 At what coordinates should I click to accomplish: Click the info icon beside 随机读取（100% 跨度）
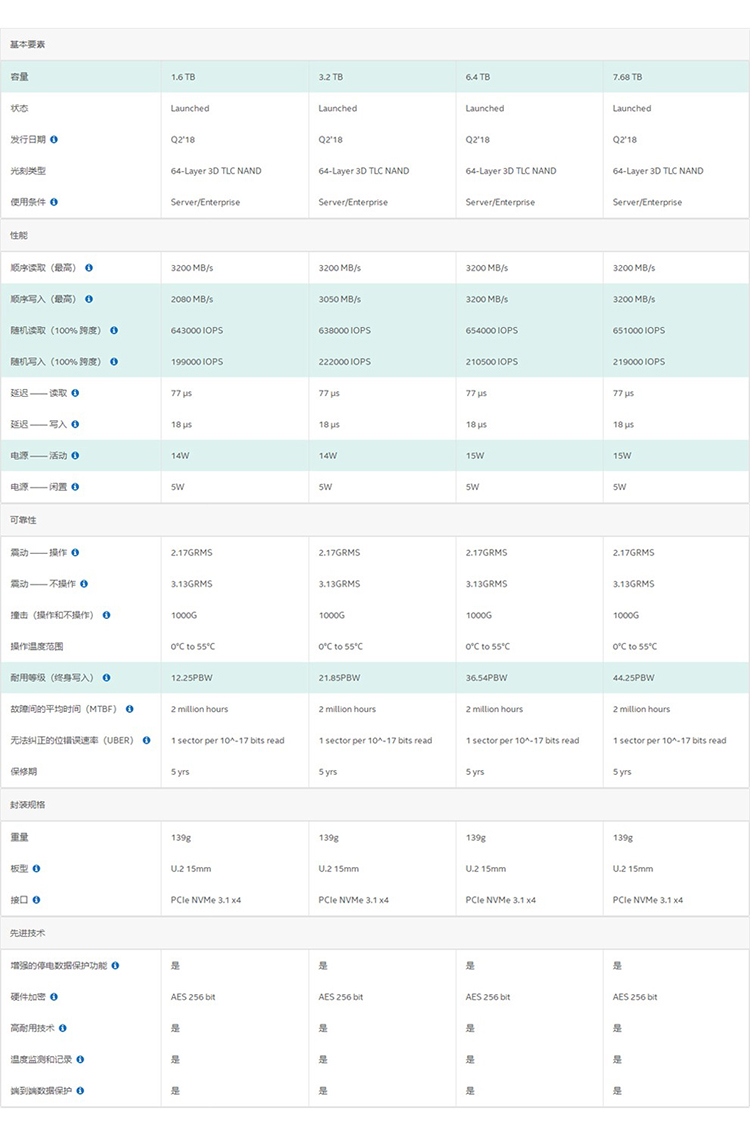click(x=114, y=330)
